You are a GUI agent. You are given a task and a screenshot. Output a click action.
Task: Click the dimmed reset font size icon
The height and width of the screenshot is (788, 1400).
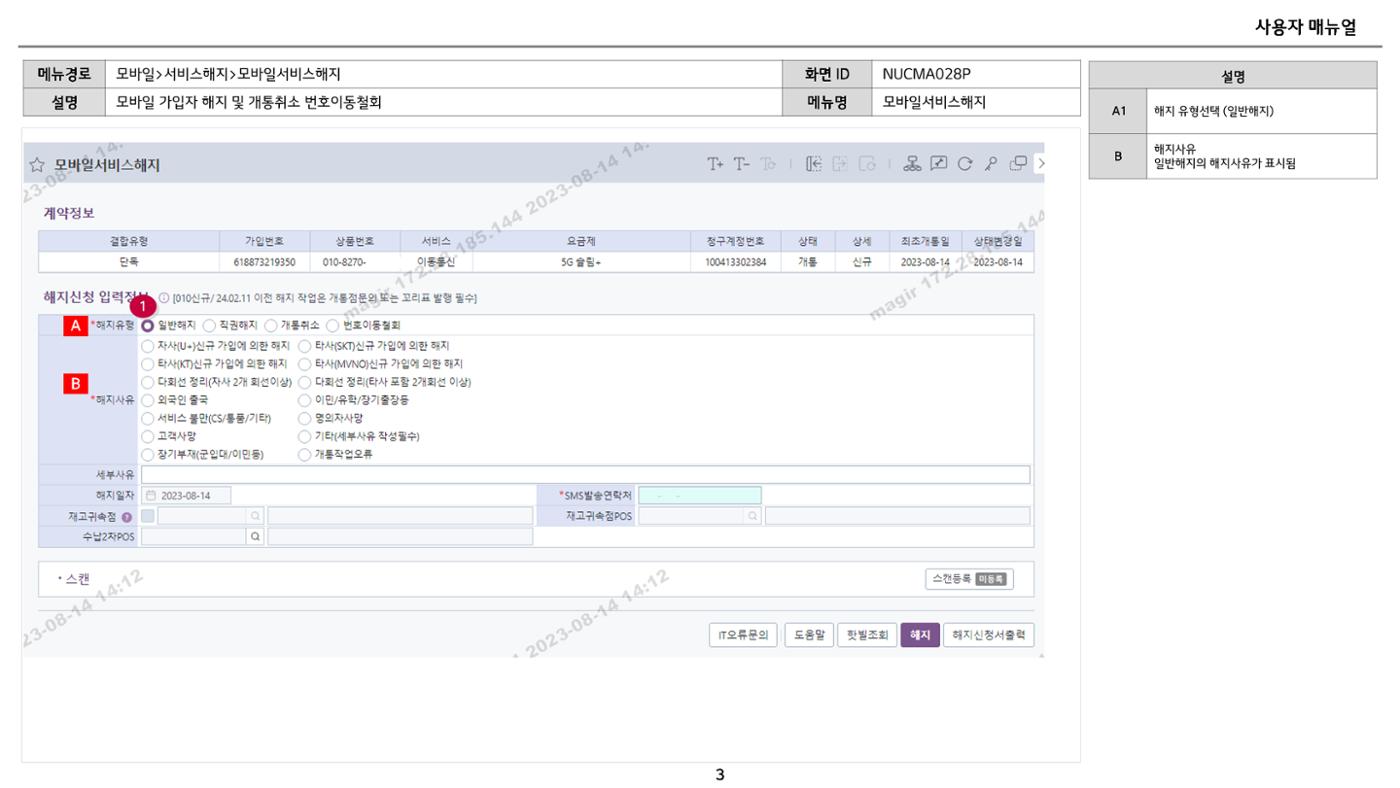point(768,164)
